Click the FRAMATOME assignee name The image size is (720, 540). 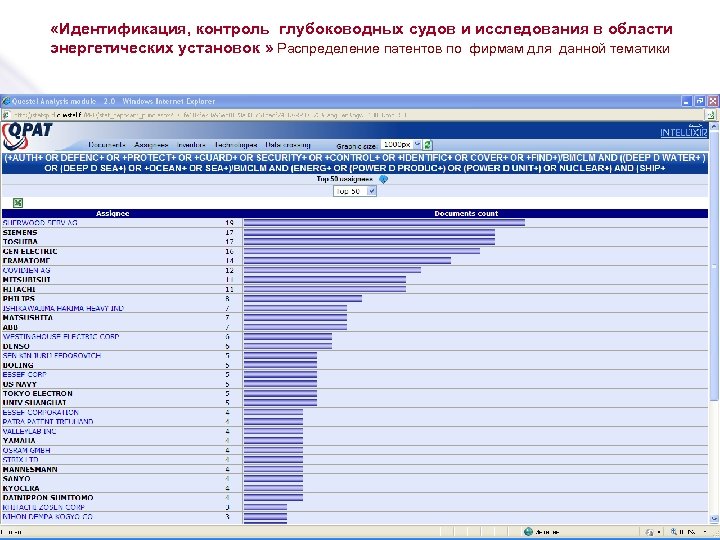(26, 261)
